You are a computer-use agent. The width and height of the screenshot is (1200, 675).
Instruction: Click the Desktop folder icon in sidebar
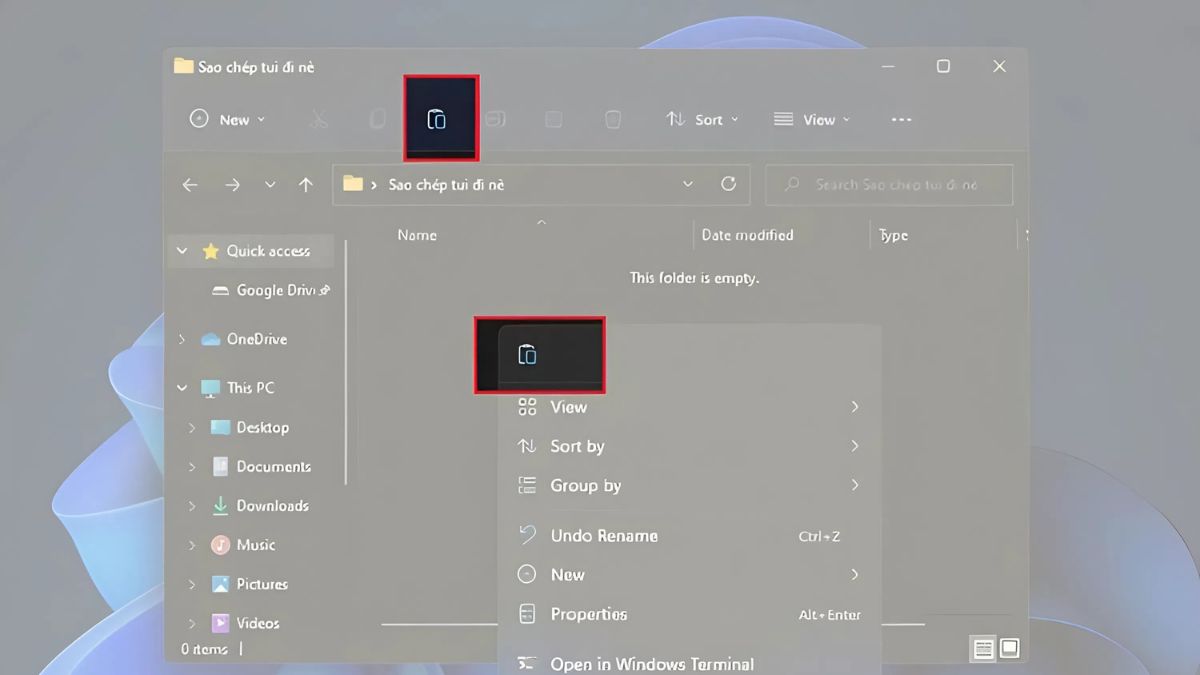point(220,427)
